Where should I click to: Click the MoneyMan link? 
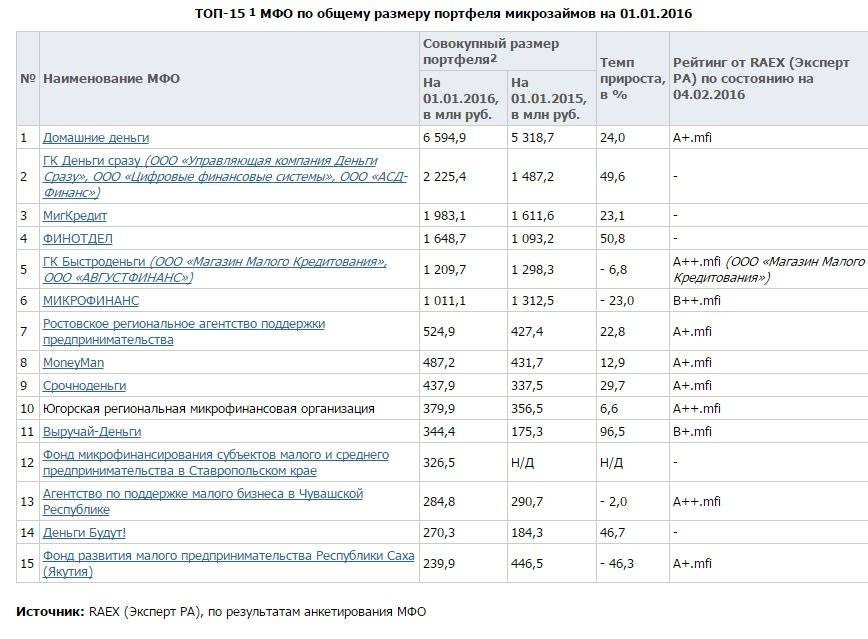coord(73,362)
